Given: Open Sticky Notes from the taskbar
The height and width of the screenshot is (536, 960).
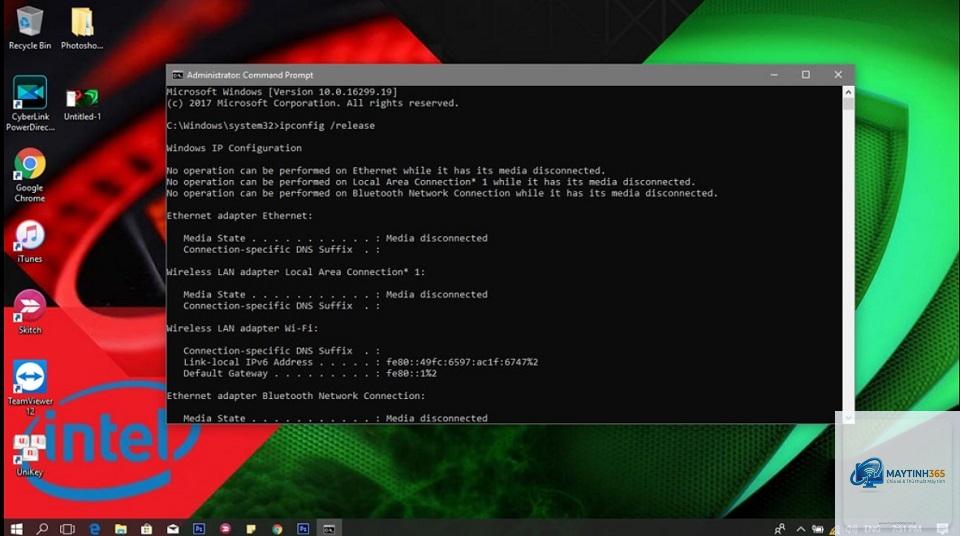Looking at the screenshot, I should [251, 529].
